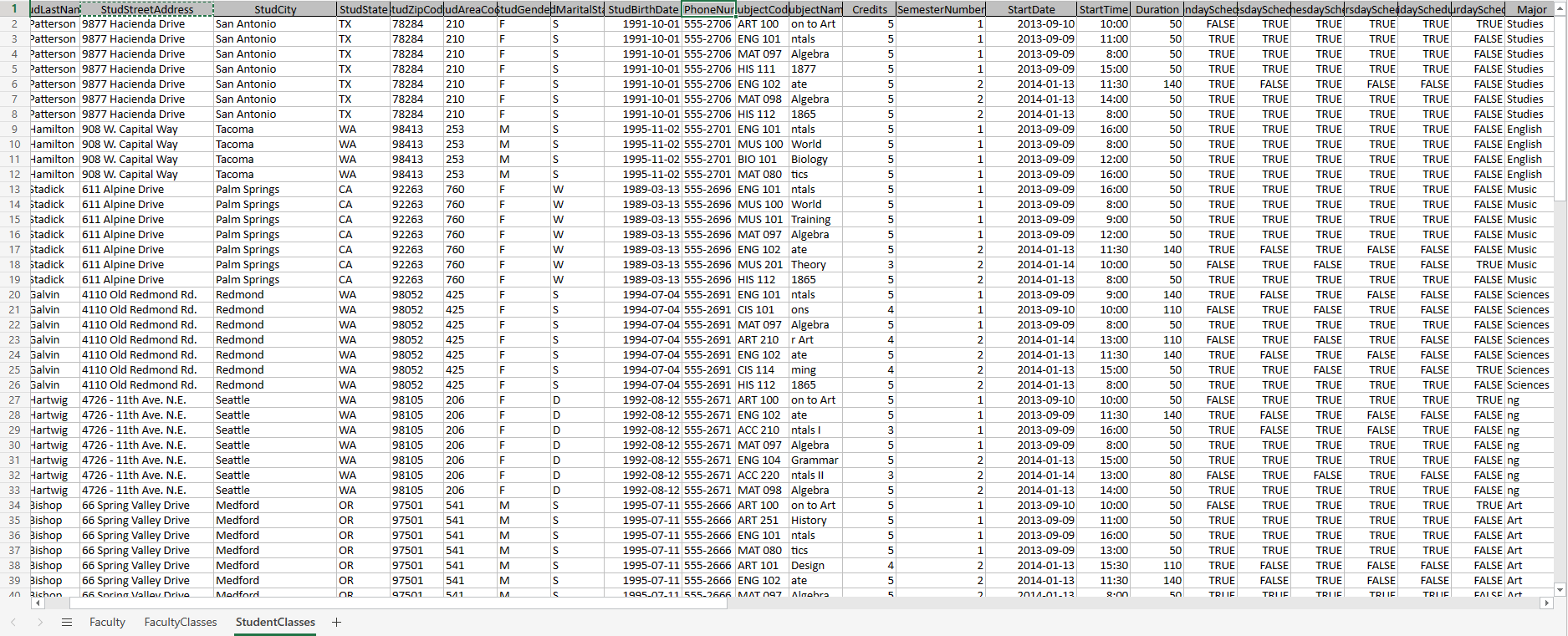Click the ART 210 subject code cell
Viewport: 1568px width, 636px height.
click(x=762, y=340)
